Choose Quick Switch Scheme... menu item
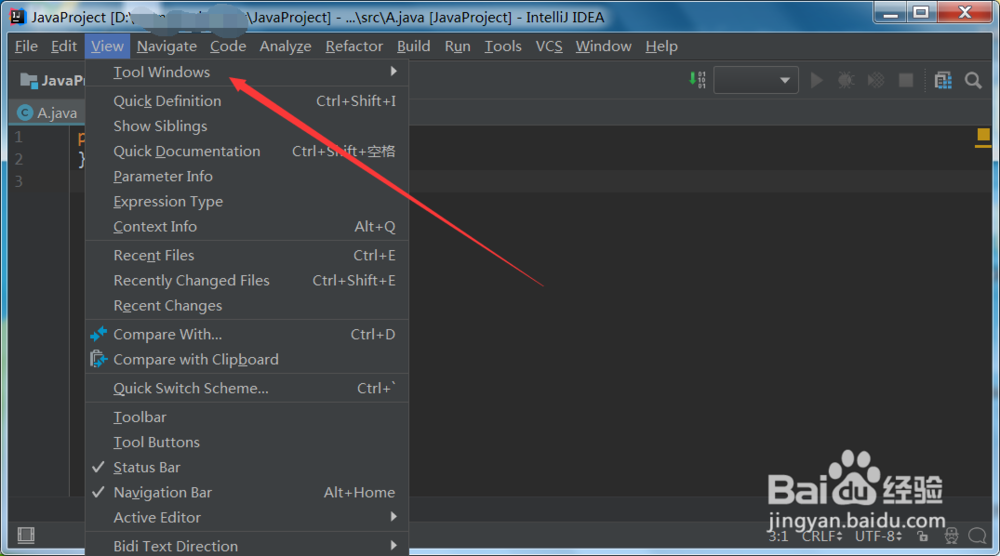1000x556 pixels. [247, 388]
